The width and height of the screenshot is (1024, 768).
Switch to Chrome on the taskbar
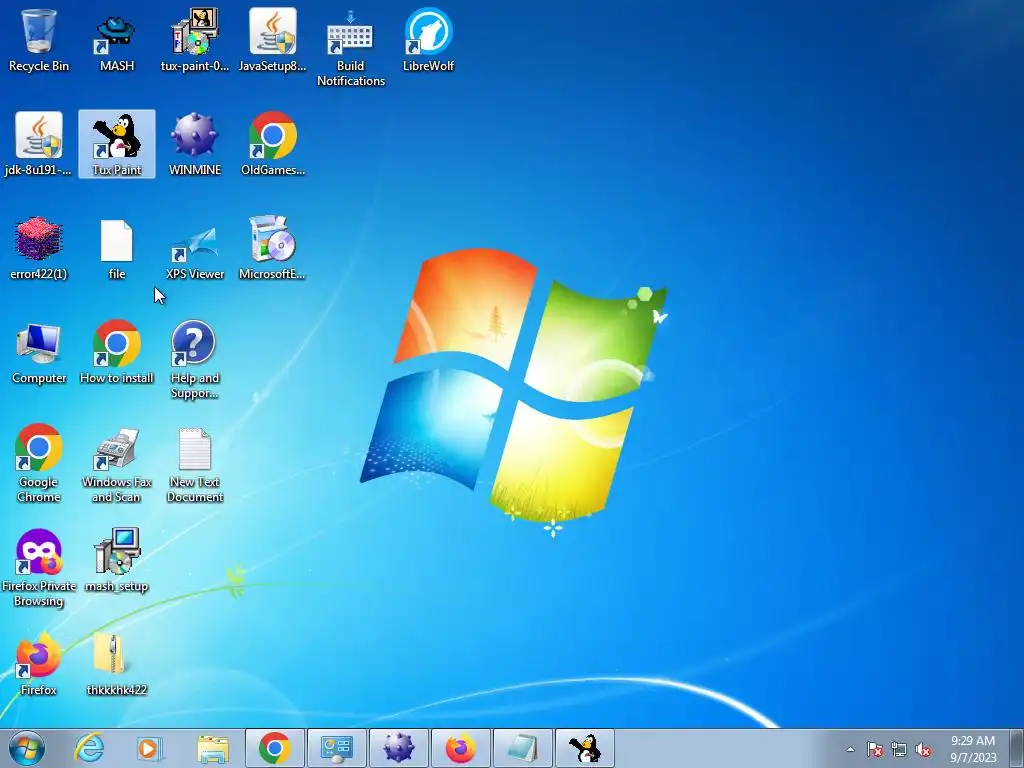tap(275, 748)
